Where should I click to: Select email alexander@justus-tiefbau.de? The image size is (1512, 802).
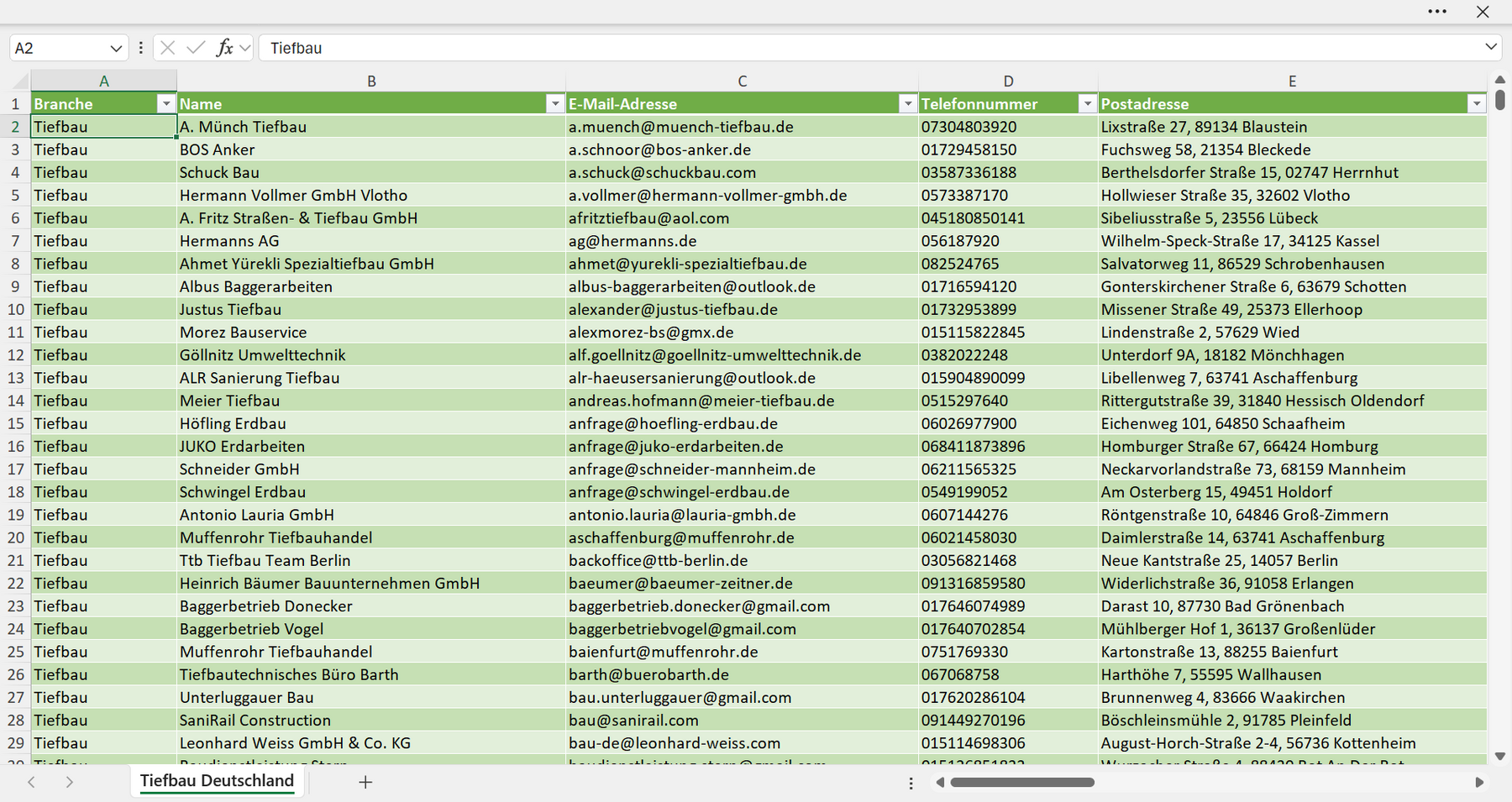(743, 310)
